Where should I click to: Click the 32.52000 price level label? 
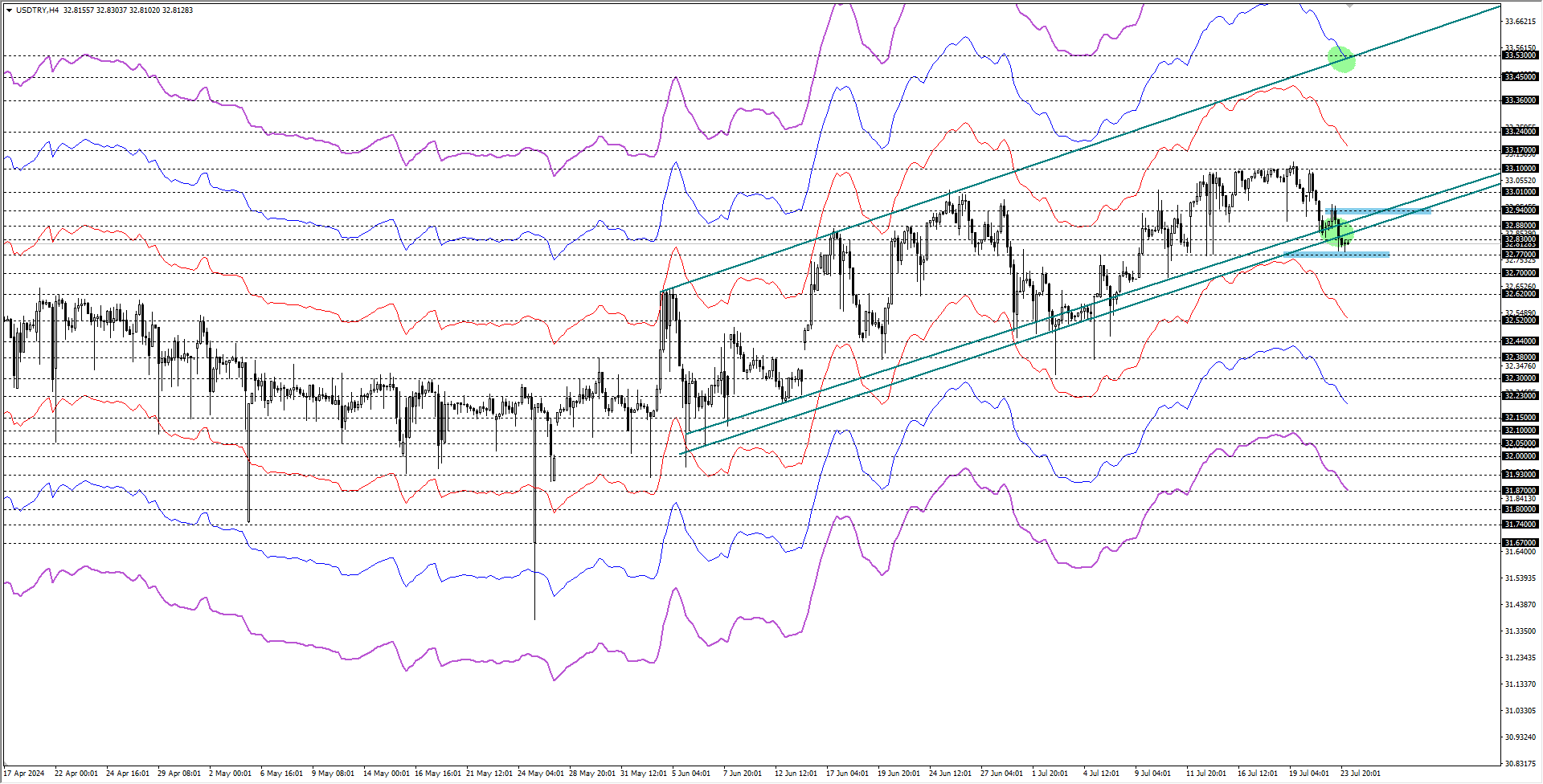click(x=1520, y=321)
